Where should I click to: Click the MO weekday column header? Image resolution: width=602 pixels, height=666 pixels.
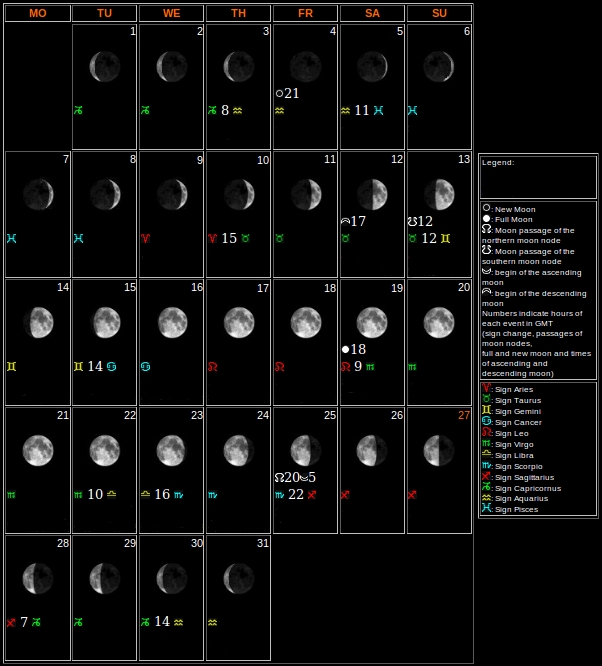(37, 13)
